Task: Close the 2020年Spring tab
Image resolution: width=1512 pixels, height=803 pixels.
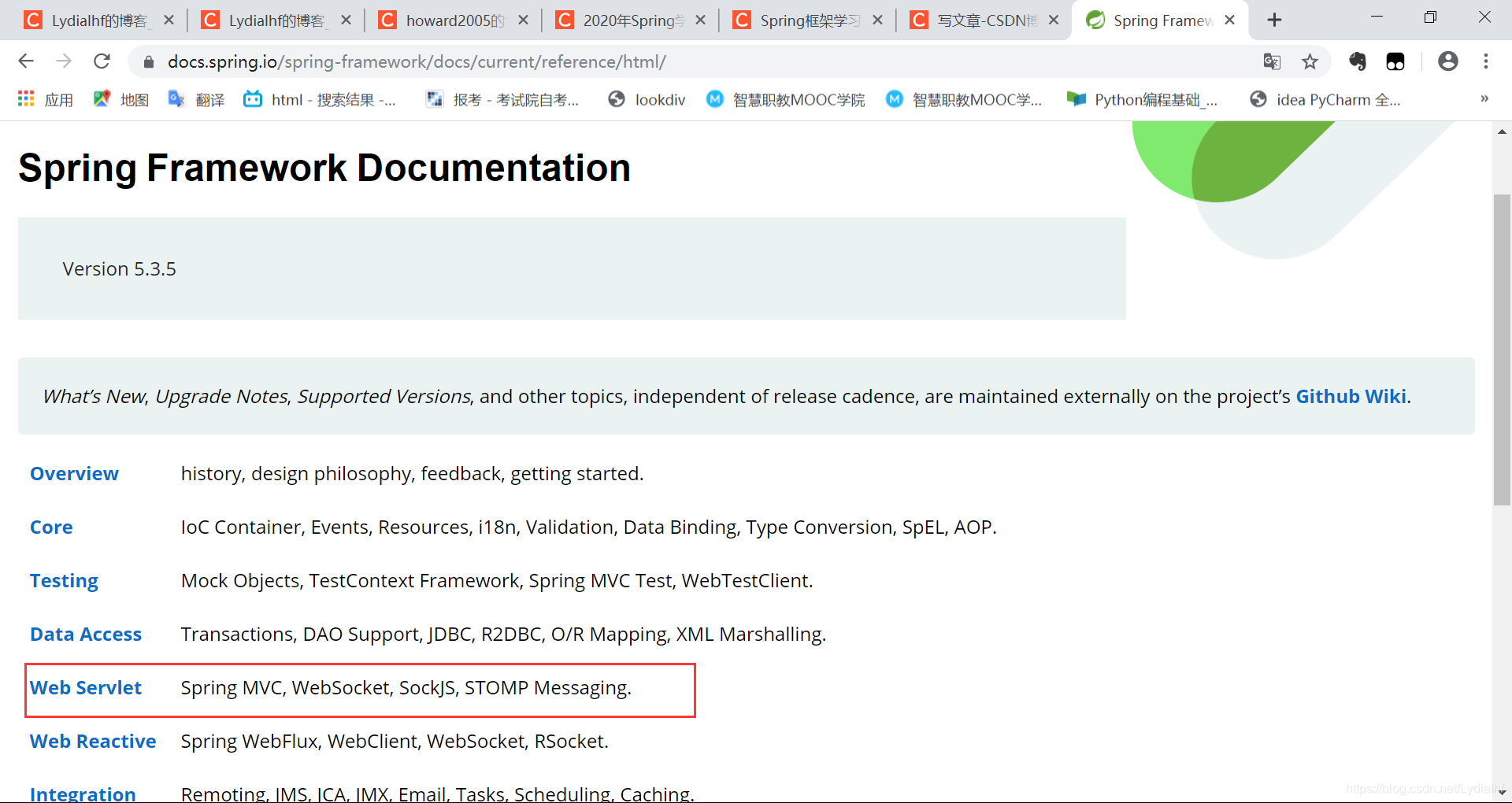Action: click(x=700, y=20)
